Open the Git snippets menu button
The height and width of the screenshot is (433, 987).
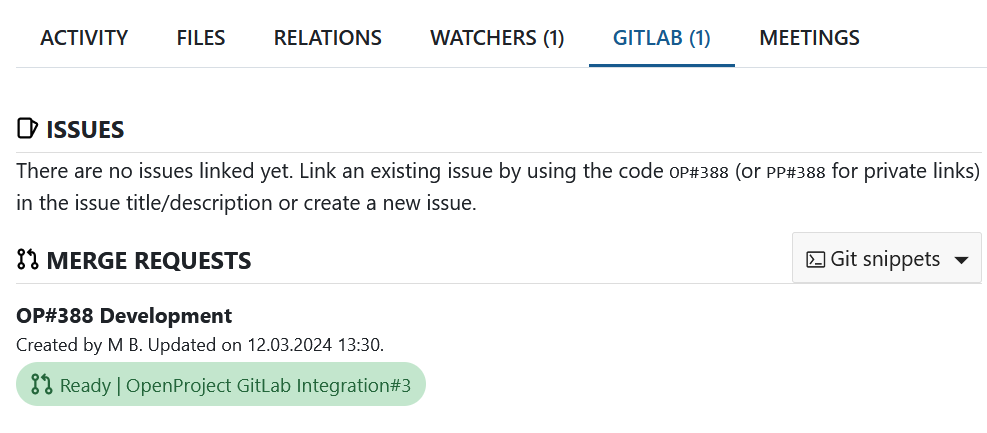tap(886, 259)
